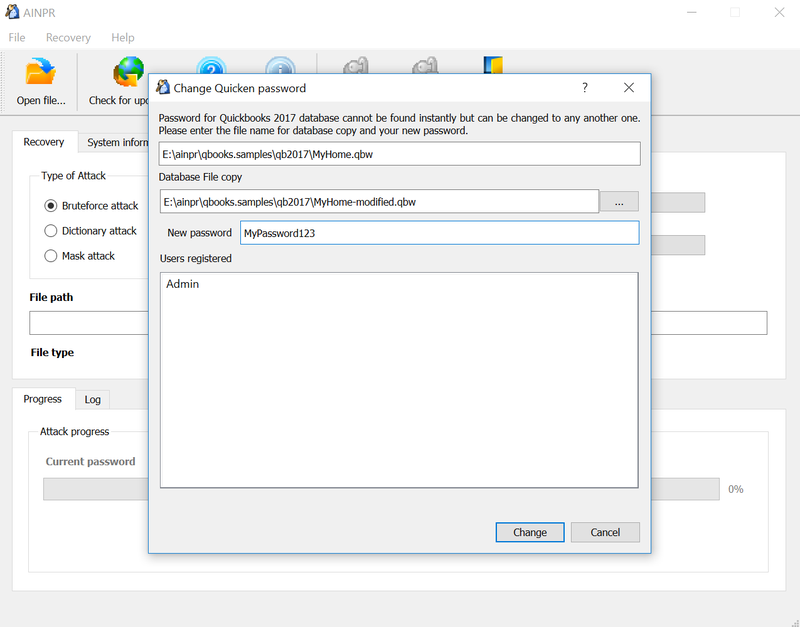Click the Open file folder icon
Image resolution: width=800 pixels, height=627 pixels.
[40, 71]
